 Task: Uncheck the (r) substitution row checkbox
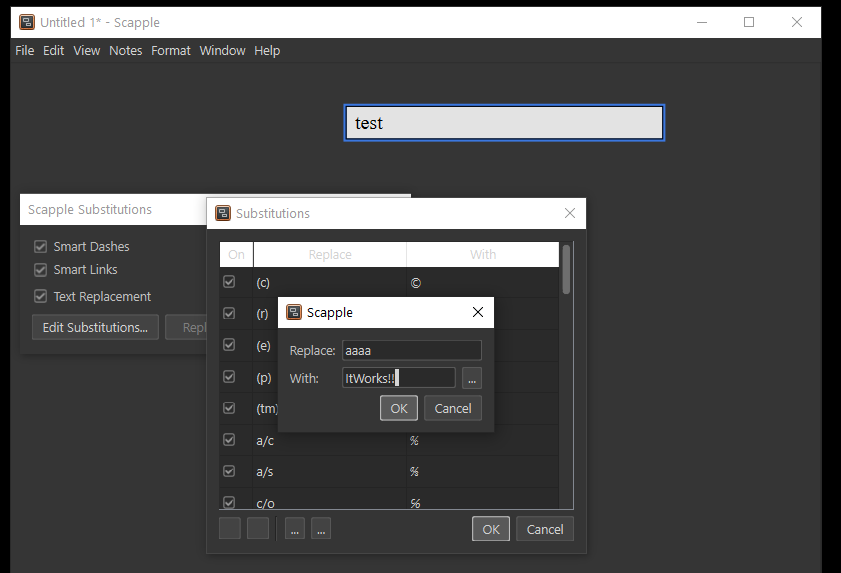(x=229, y=313)
